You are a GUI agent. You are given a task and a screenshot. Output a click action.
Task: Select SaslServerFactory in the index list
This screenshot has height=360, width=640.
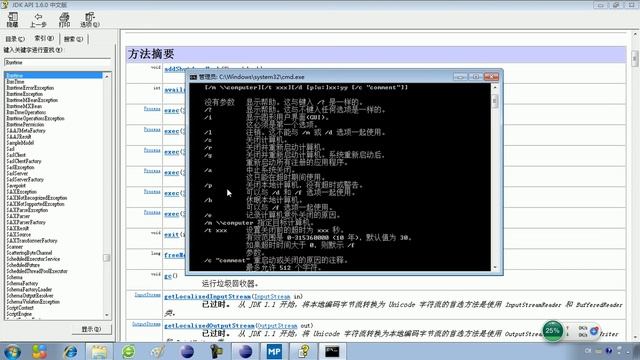click(25, 180)
